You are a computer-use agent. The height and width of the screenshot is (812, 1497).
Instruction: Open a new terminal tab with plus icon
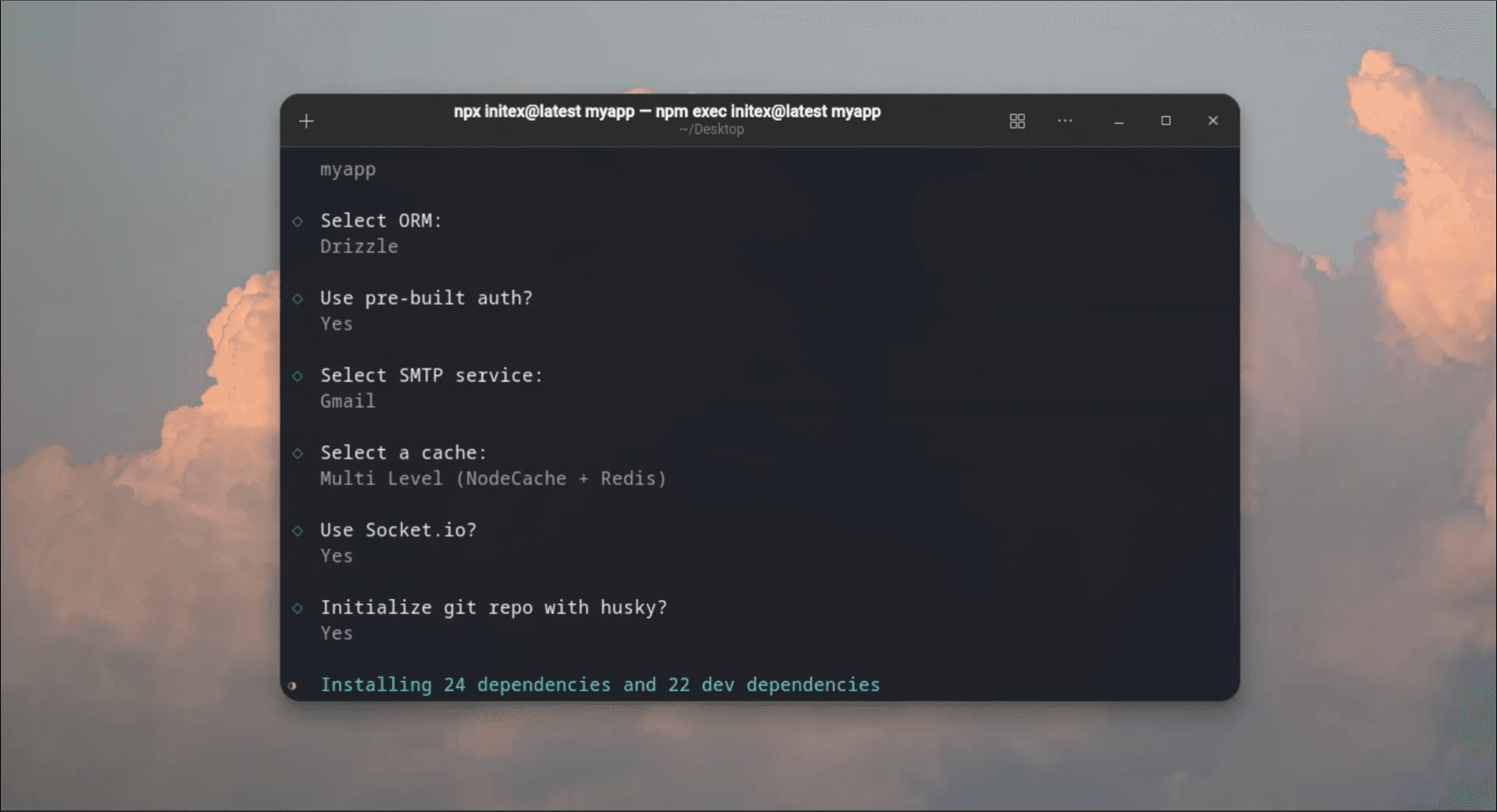tap(306, 122)
